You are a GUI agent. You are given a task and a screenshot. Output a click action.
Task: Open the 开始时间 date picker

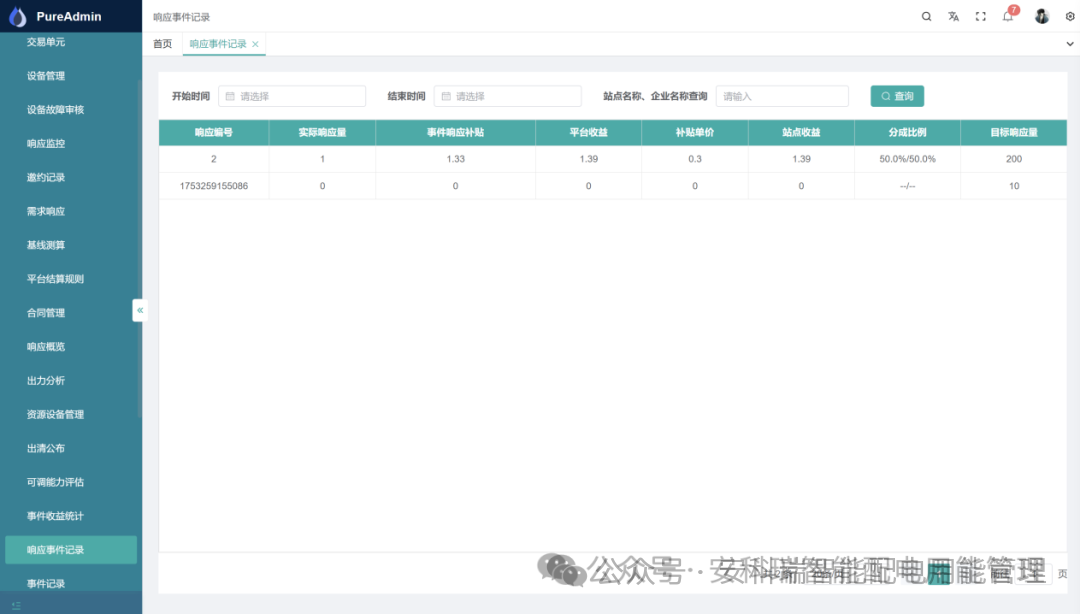click(290, 96)
